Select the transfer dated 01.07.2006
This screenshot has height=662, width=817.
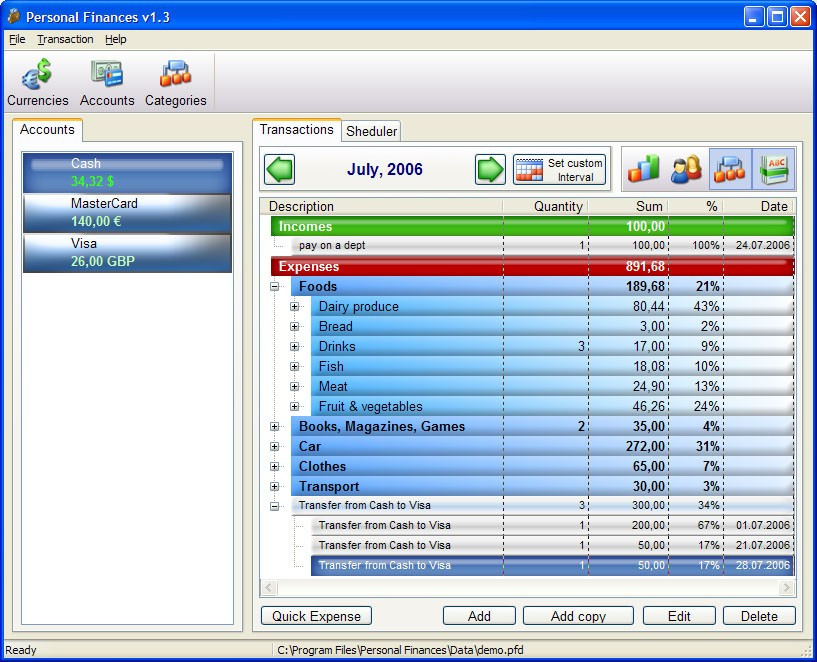552,526
